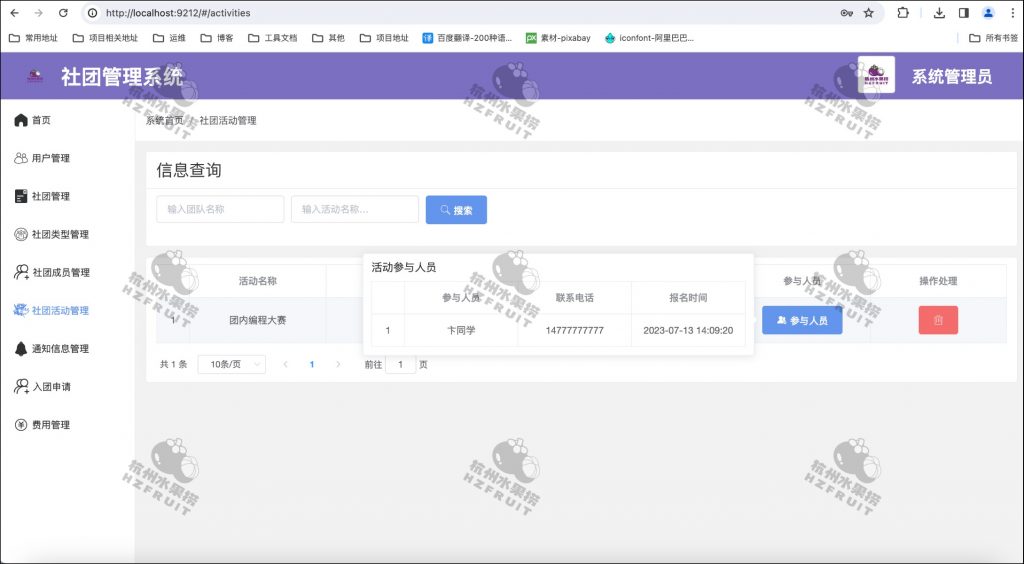Click the system logo beside 社团管理系统
This screenshot has height=564, width=1024.
[x=35, y=76]
